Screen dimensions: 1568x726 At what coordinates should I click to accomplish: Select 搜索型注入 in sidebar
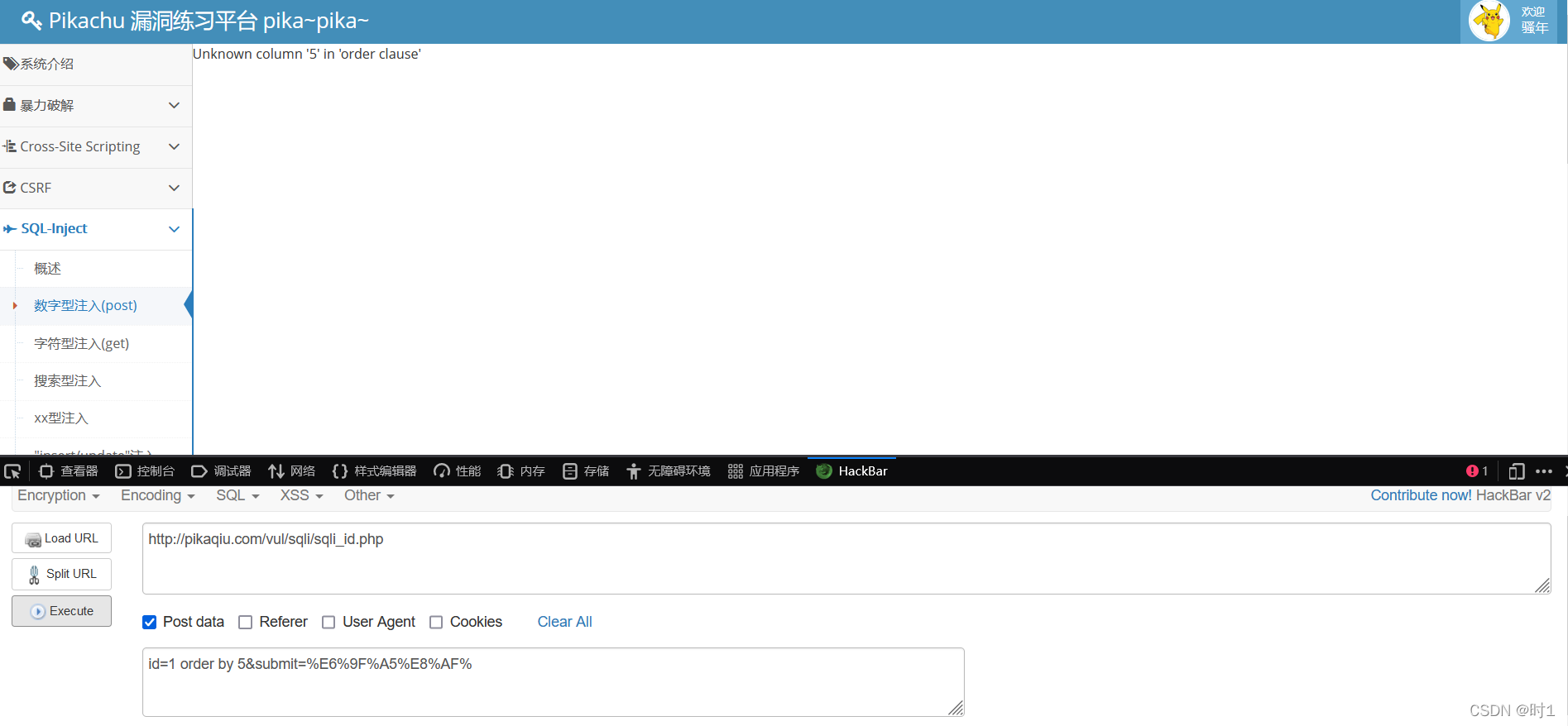[x=67, y=381]
